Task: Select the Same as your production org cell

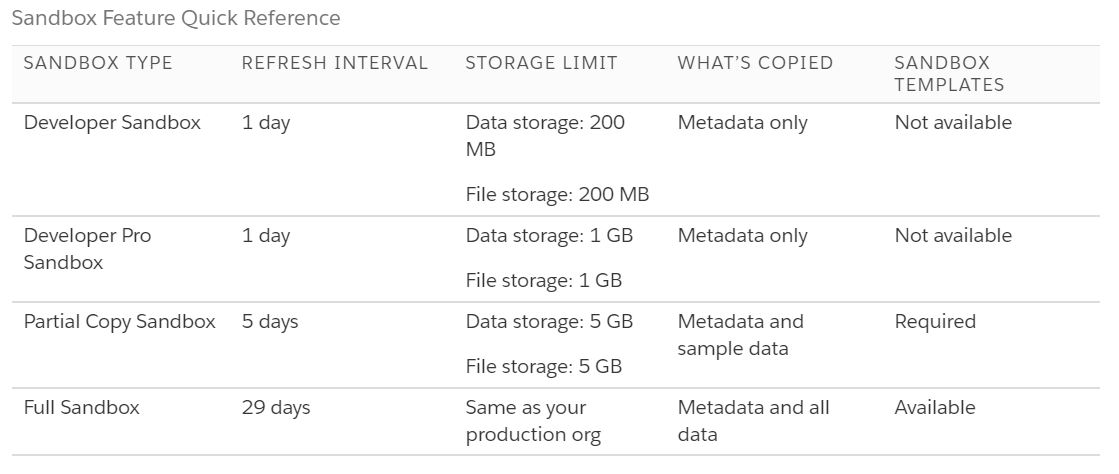Action: (x=531, y=421)
